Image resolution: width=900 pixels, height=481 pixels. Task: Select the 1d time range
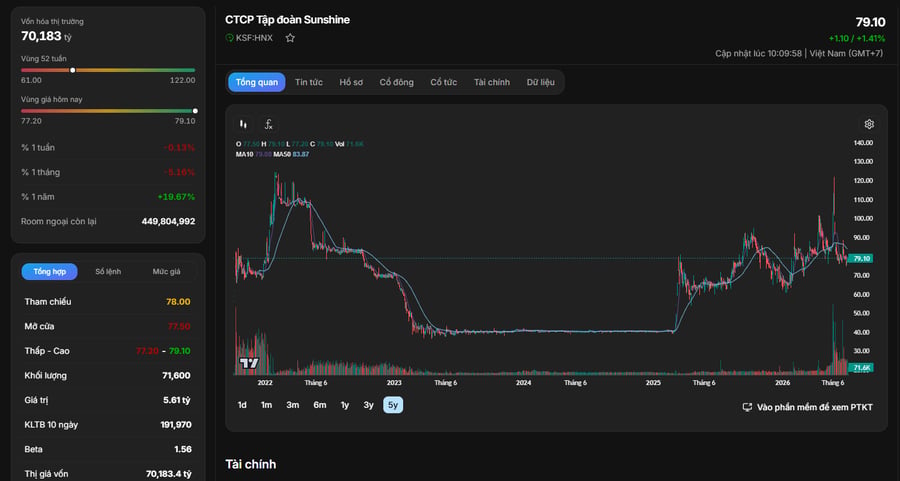point(242,405)
